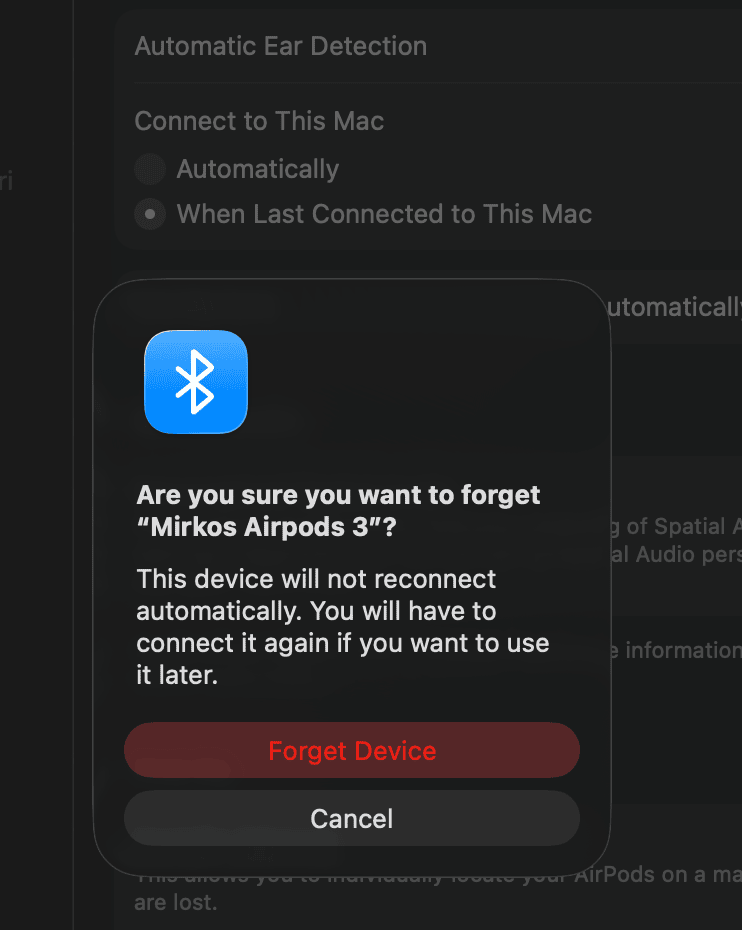This screenshot has height=930, width=742.
Task: Click the "information" text at right edge
Action: pos(682,650)
